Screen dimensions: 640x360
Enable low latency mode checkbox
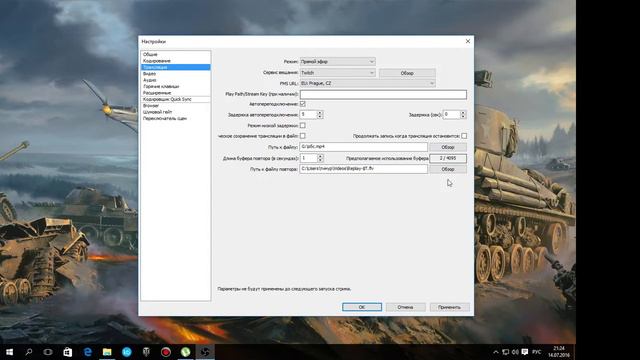pos(302,125)
